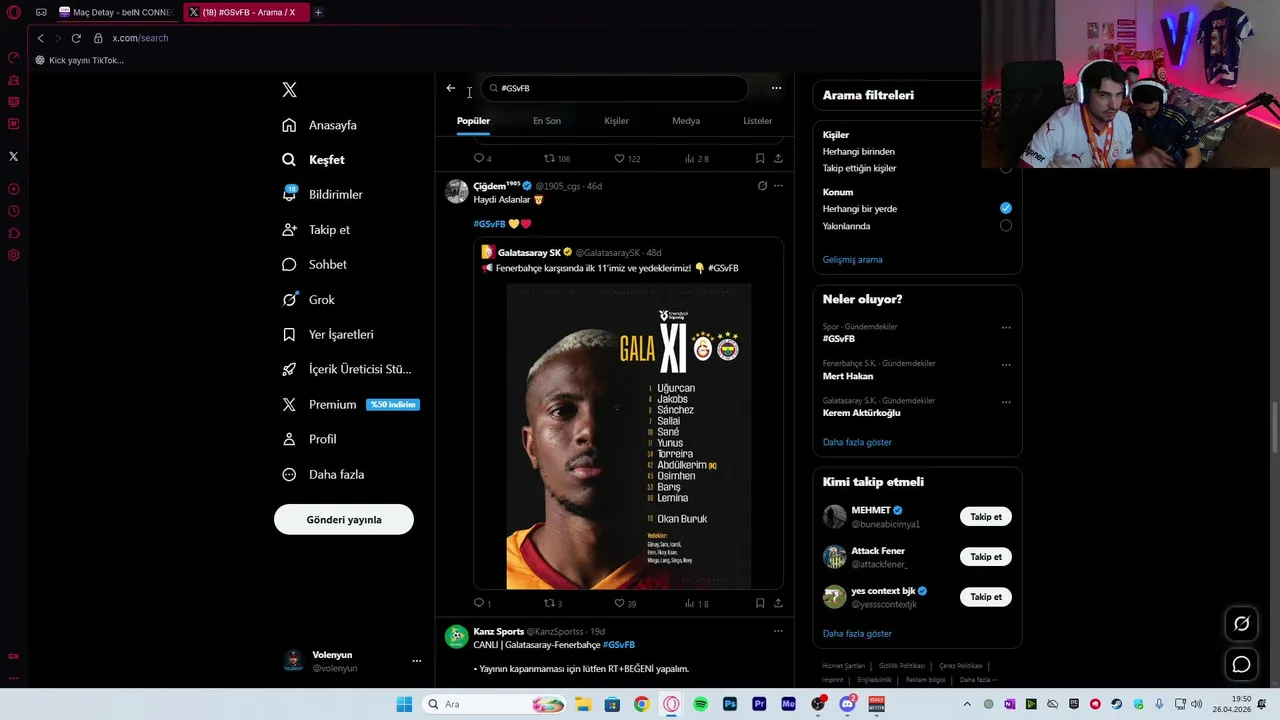Follow MEHMET with Takip et

(985, 517)
